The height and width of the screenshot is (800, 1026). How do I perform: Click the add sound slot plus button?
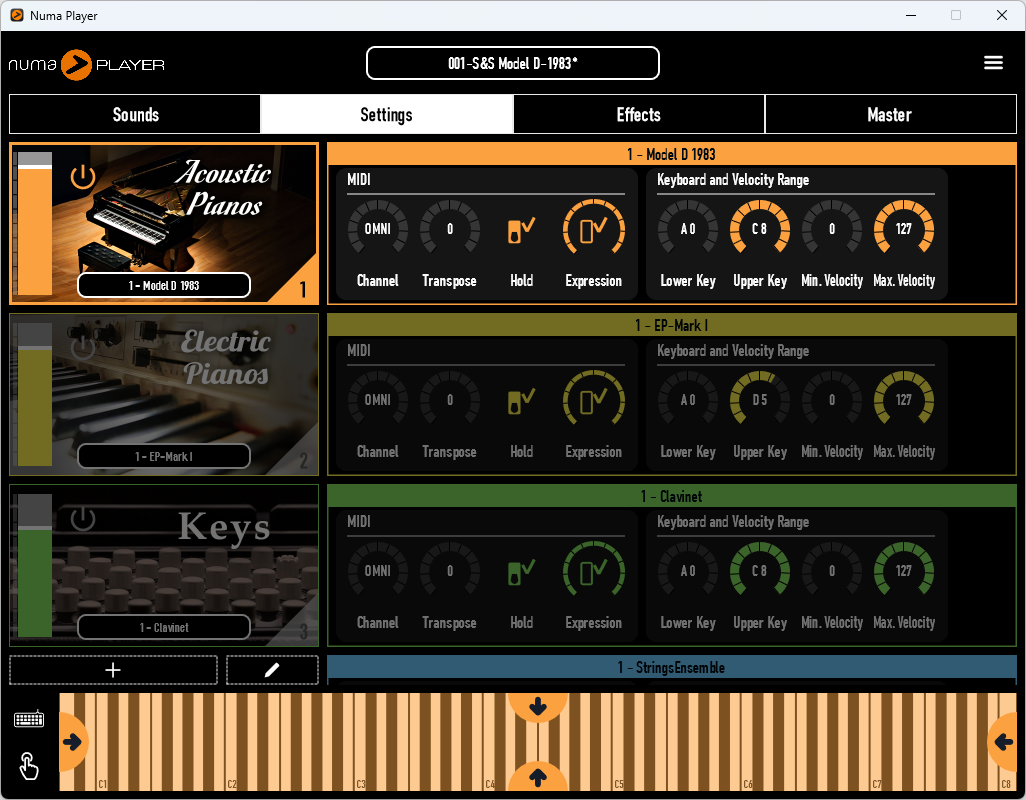(113, 670)
